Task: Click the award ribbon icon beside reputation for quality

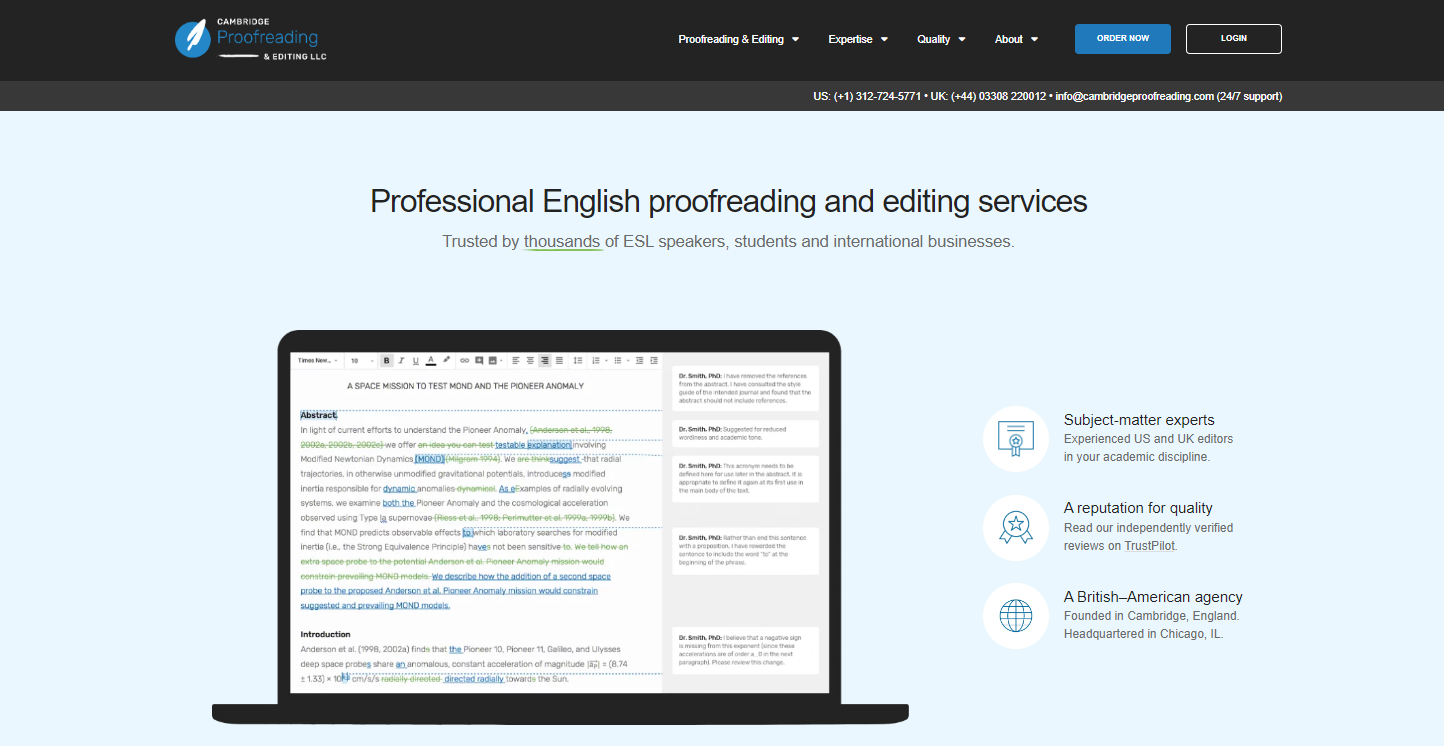Action: 1015,527
